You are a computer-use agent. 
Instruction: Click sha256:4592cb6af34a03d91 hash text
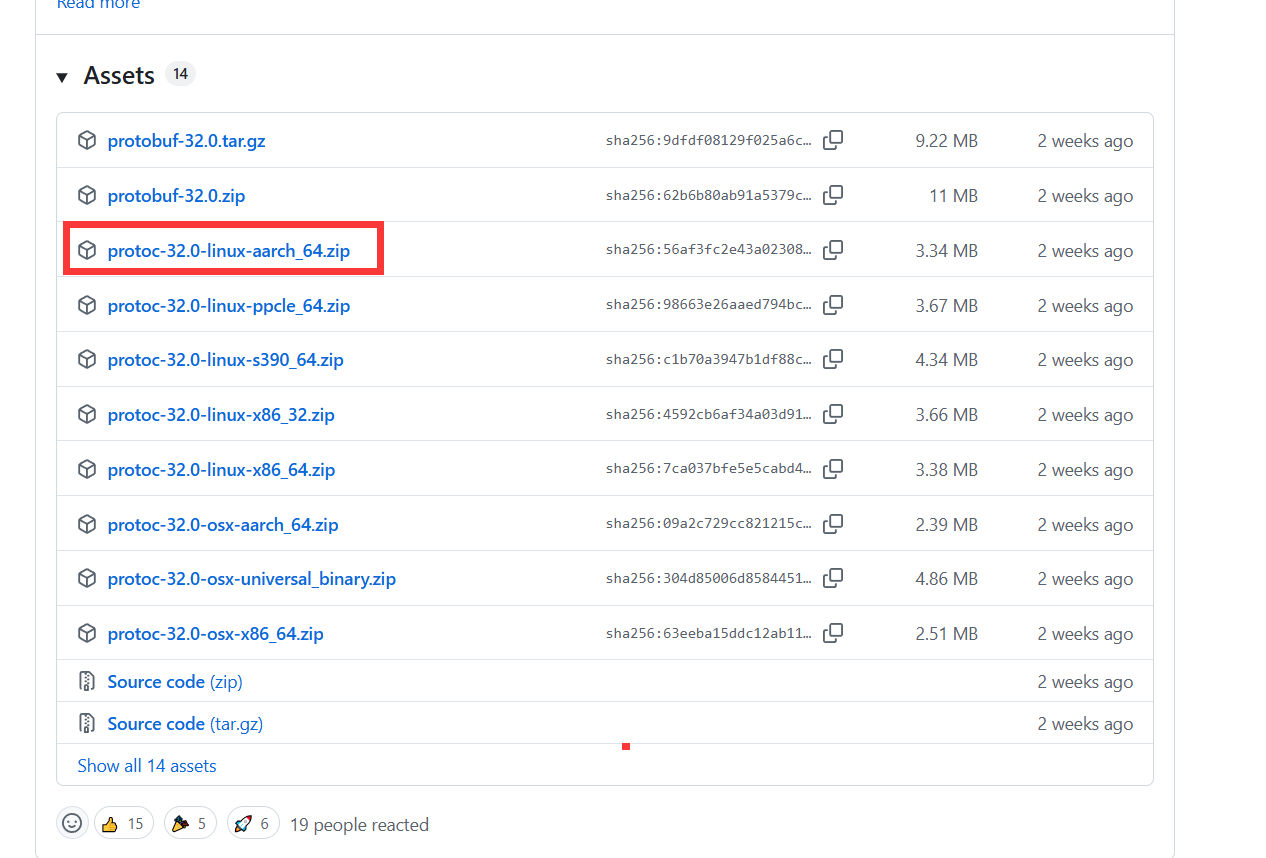[709, 415]
